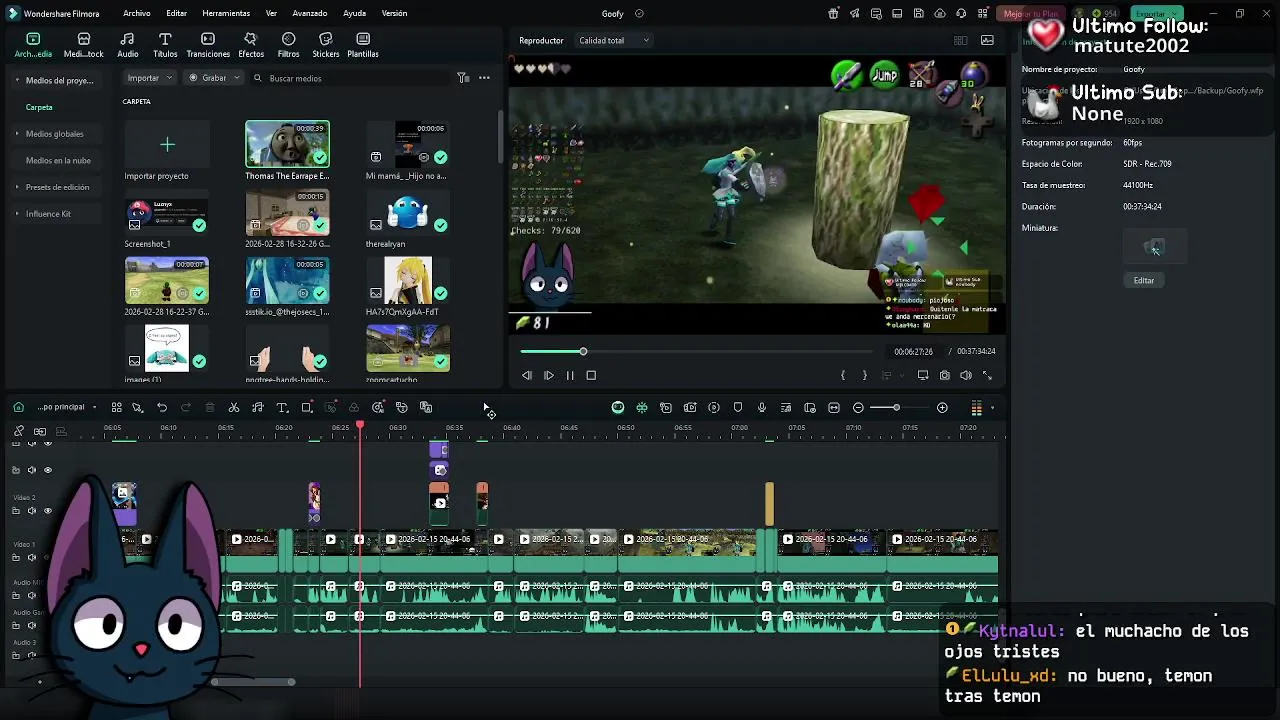This screenshot has width=1280, height=720.
Task: Click the Buscar medios search field
Action: click(350, 78)
